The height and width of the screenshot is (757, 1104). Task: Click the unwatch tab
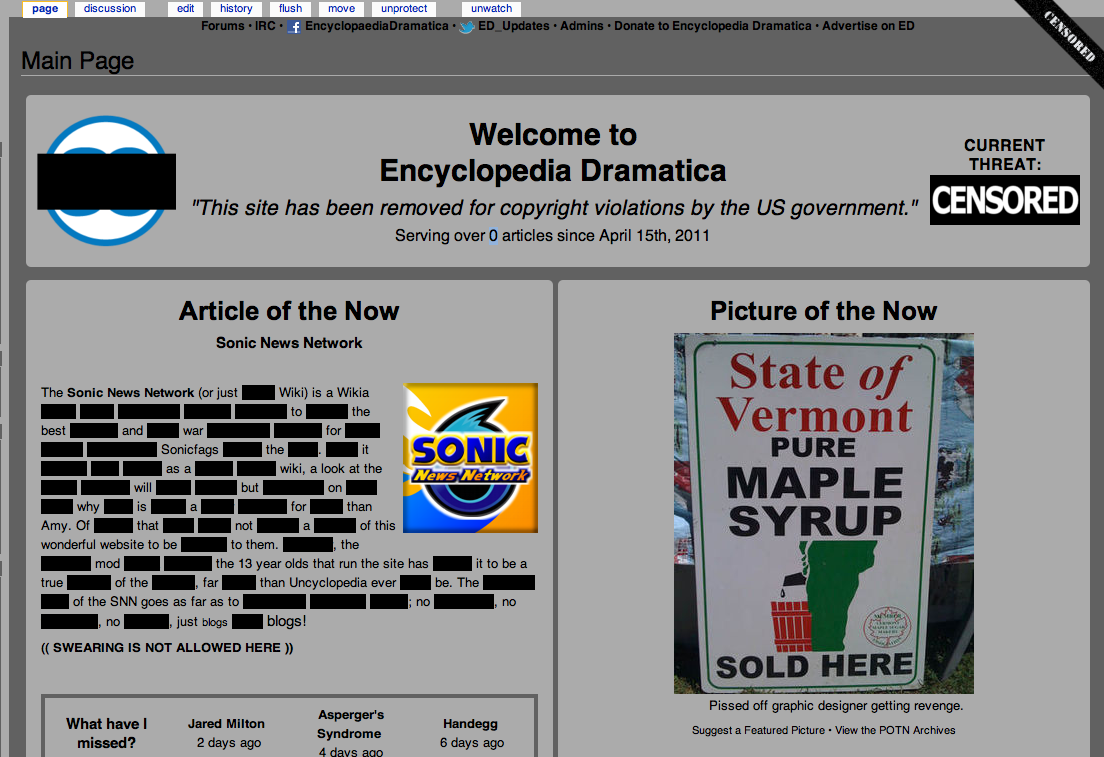[492, 9]
